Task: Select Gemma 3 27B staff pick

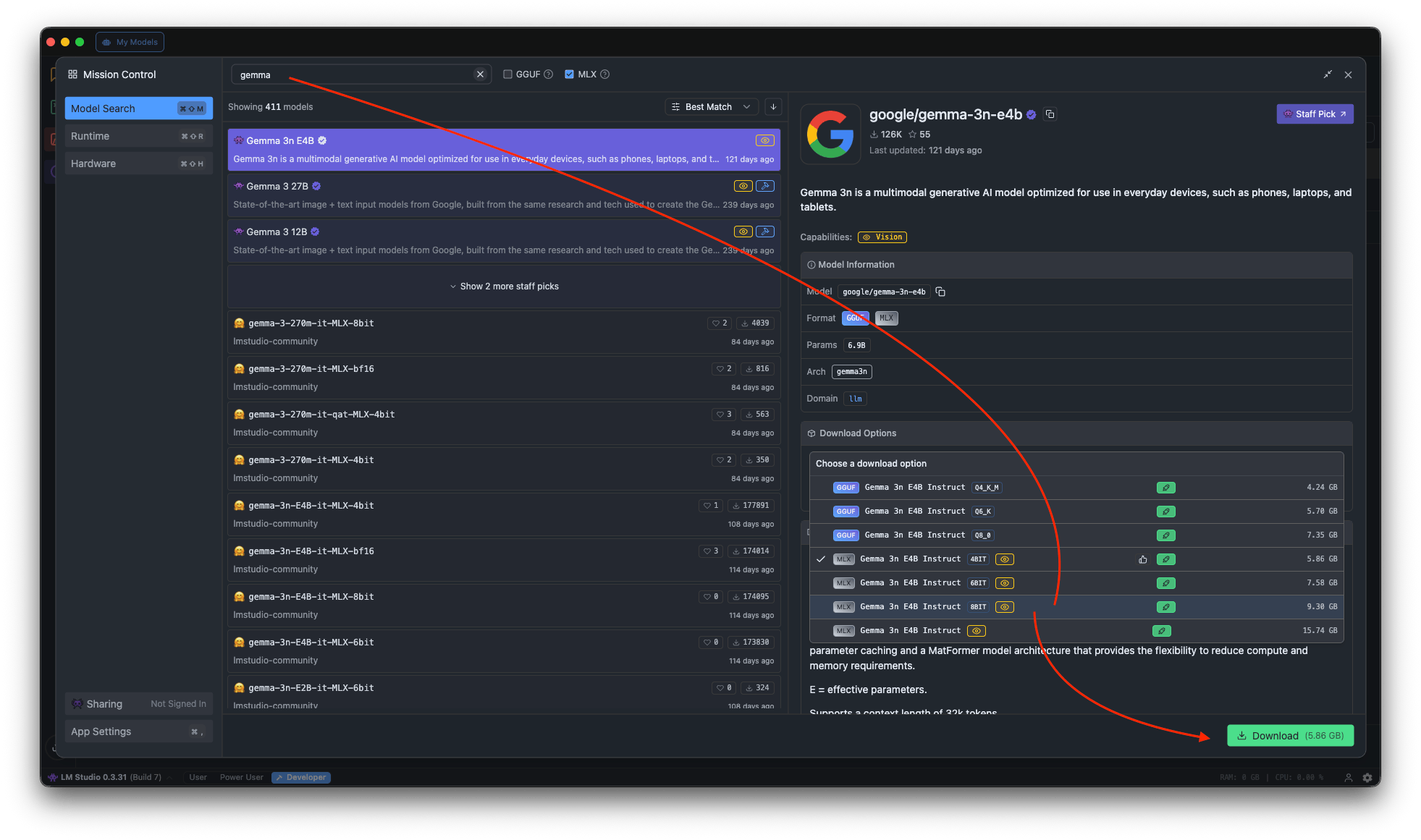Action: pyautogui.click(x=503, y=195)
